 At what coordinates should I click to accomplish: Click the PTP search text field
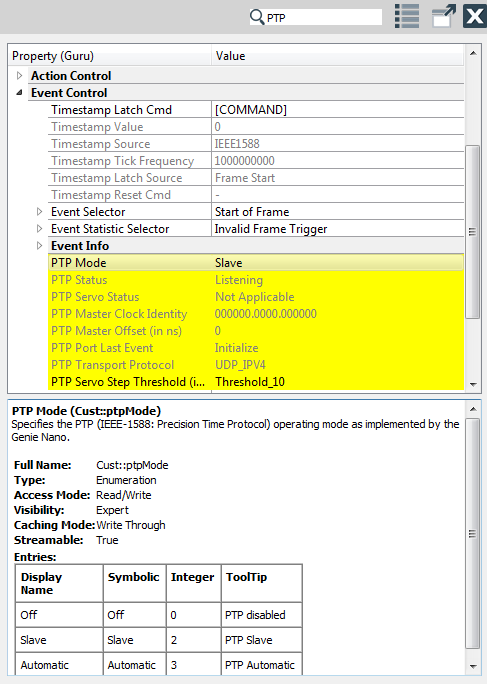(323, 17)
